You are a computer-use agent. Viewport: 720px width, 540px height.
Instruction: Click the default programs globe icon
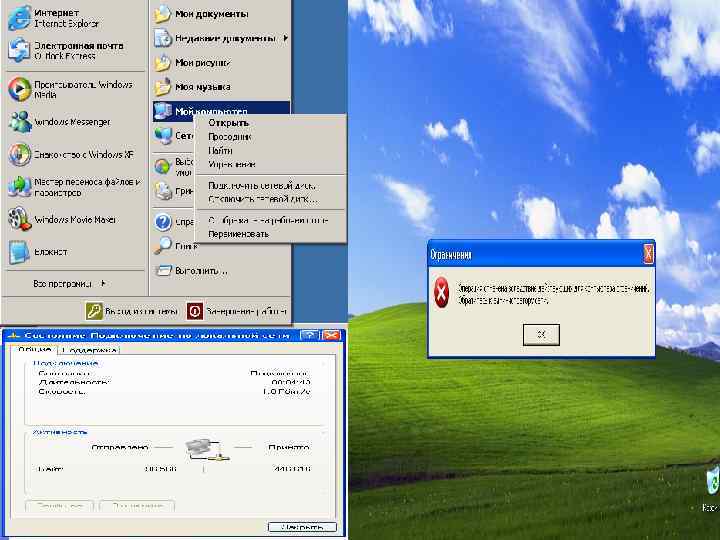coord(163,166)
